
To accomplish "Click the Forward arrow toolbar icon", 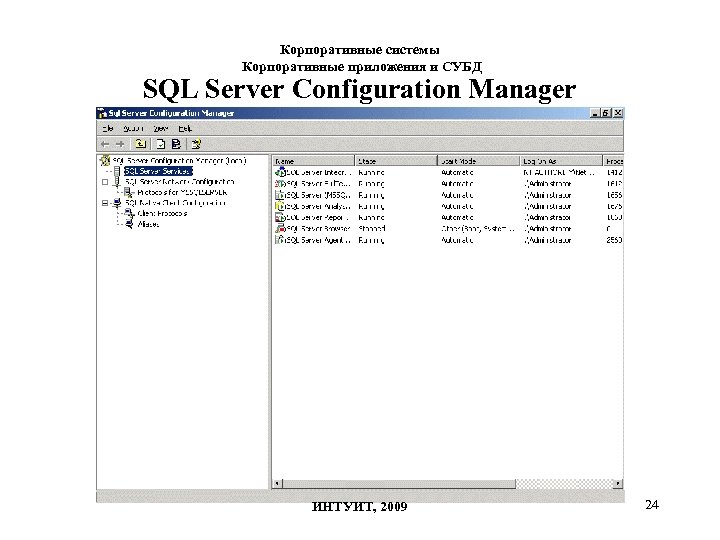I will (x=120, y=144).
